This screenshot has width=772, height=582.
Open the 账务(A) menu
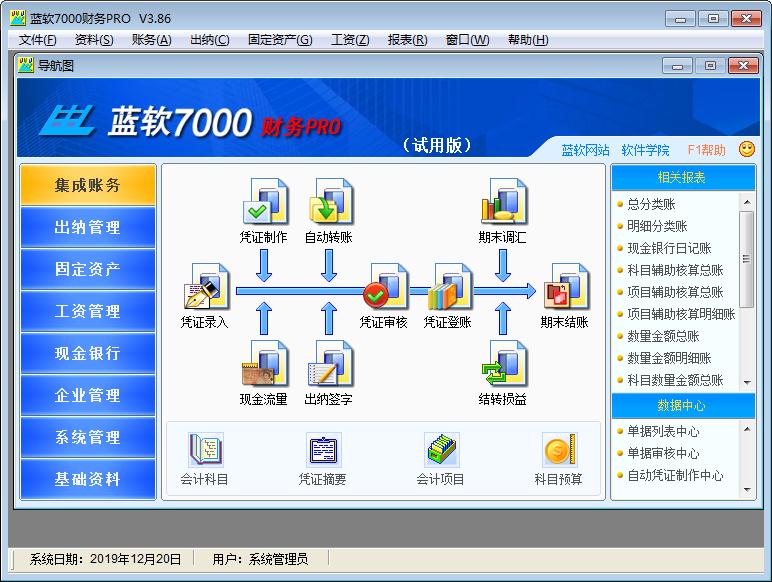152,39
